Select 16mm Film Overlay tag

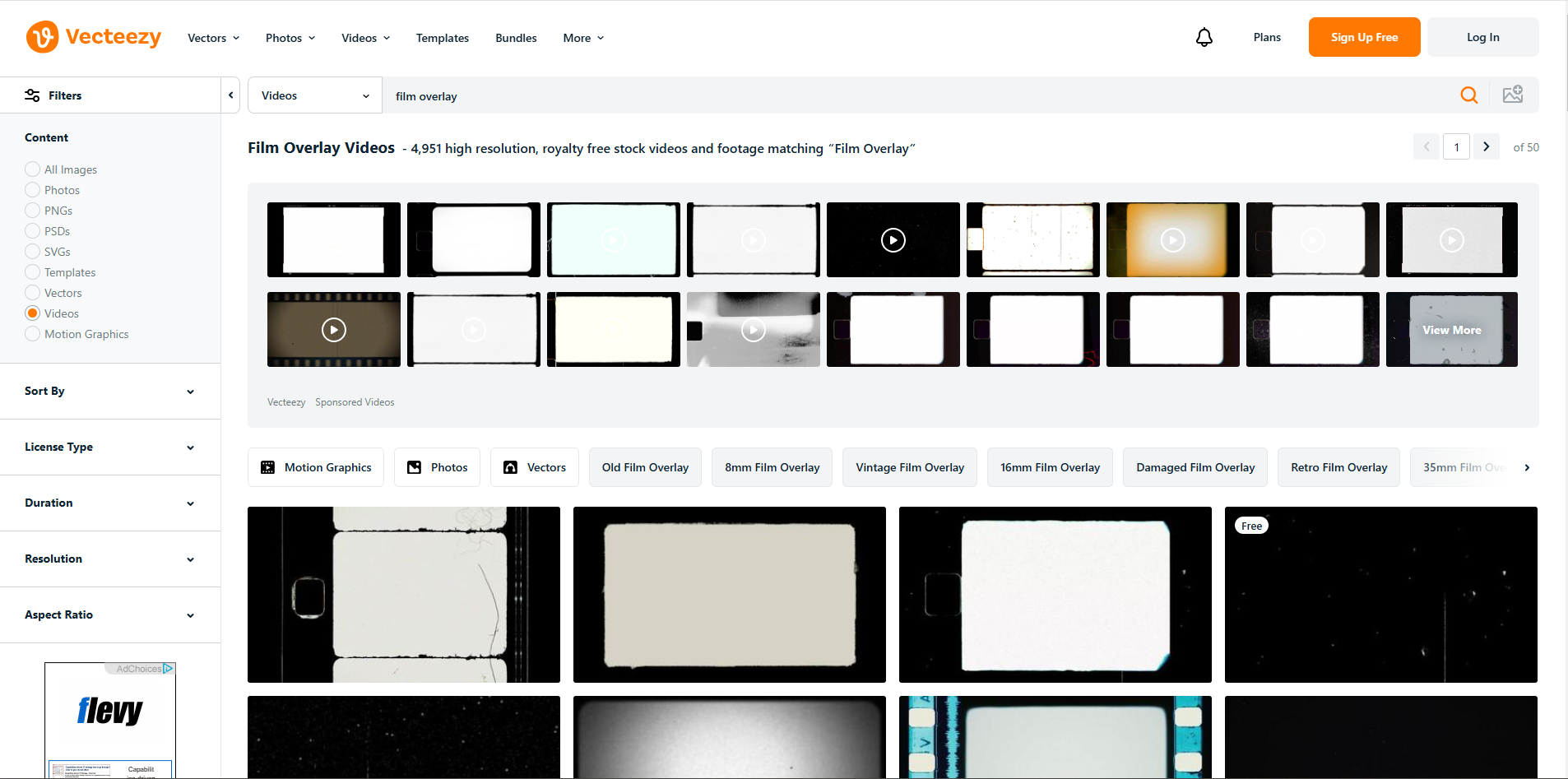1050,467
